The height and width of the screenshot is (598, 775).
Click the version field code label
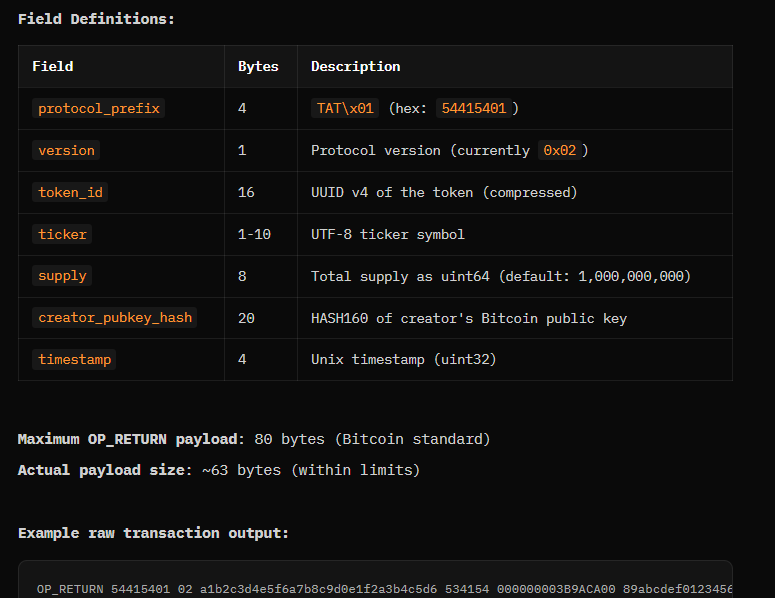[x=66, y=150]
